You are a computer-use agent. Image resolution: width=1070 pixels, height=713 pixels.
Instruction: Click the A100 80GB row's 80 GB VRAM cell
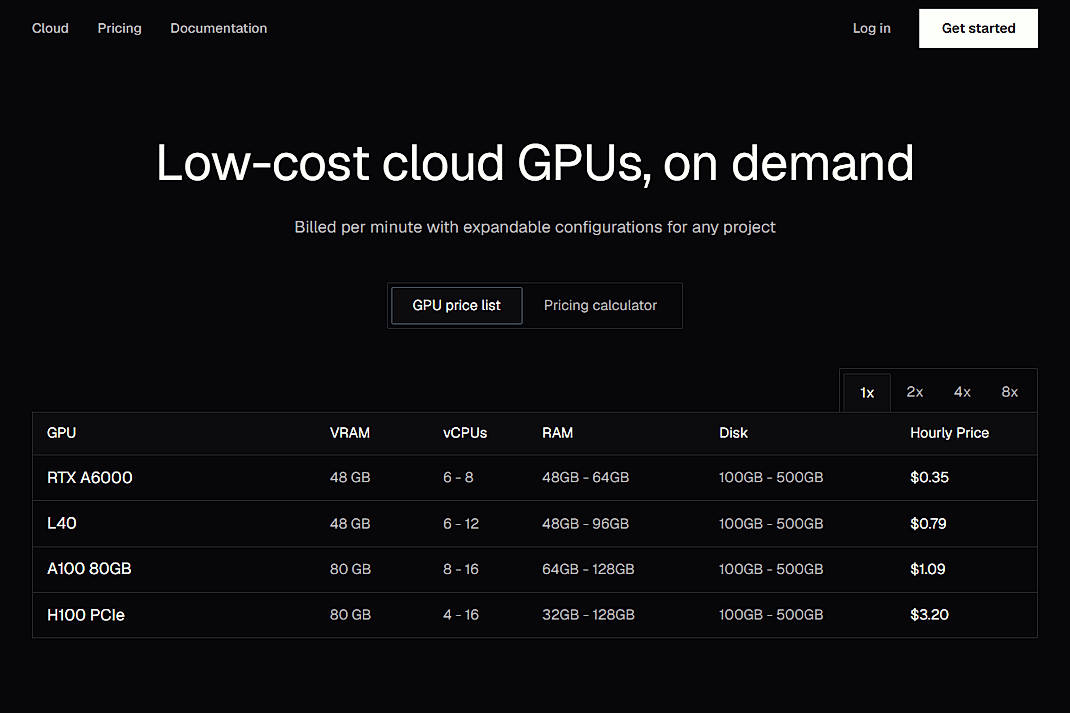350,569
